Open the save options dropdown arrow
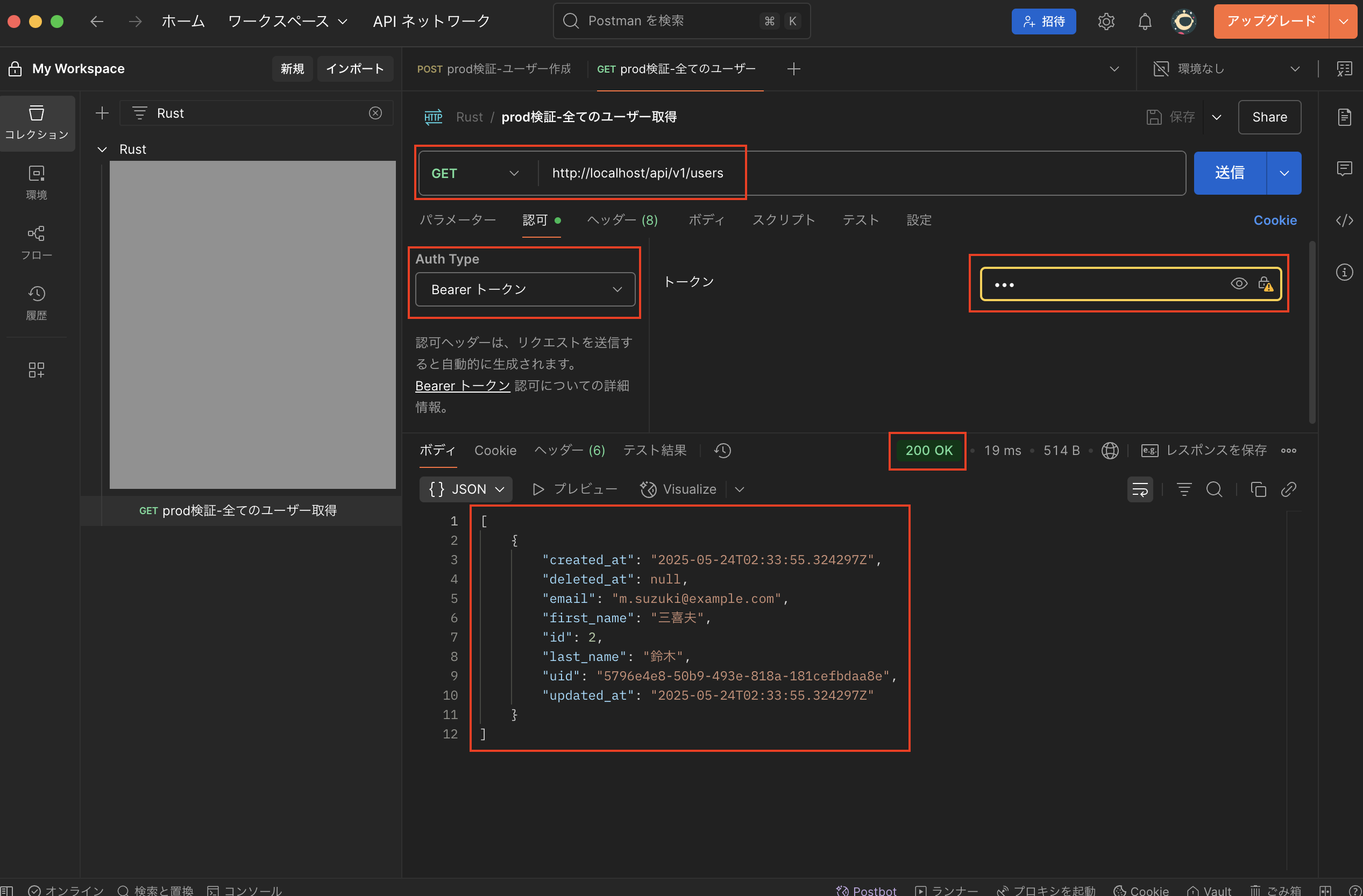 [1216, 117]
